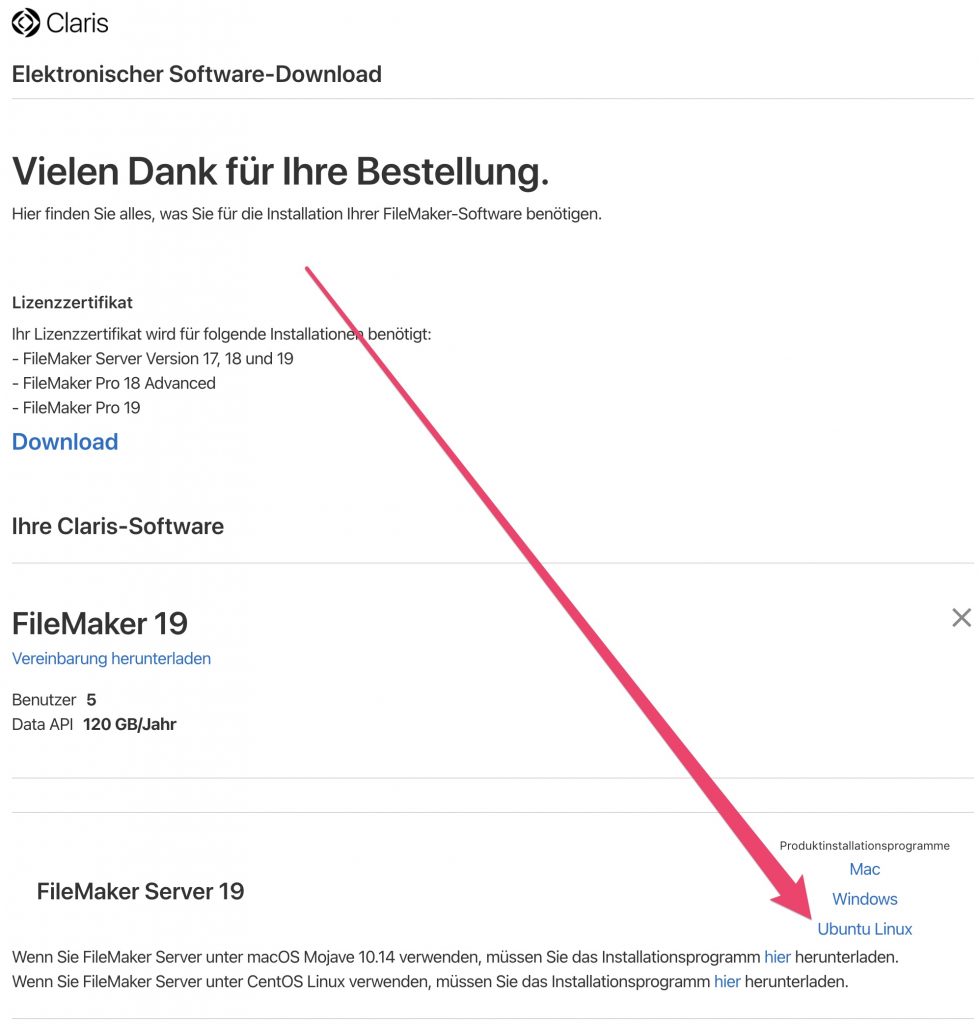Viewport: 980px width, 1024px height.
Task: Click the Benutzer count value 5
Action: 91,699
